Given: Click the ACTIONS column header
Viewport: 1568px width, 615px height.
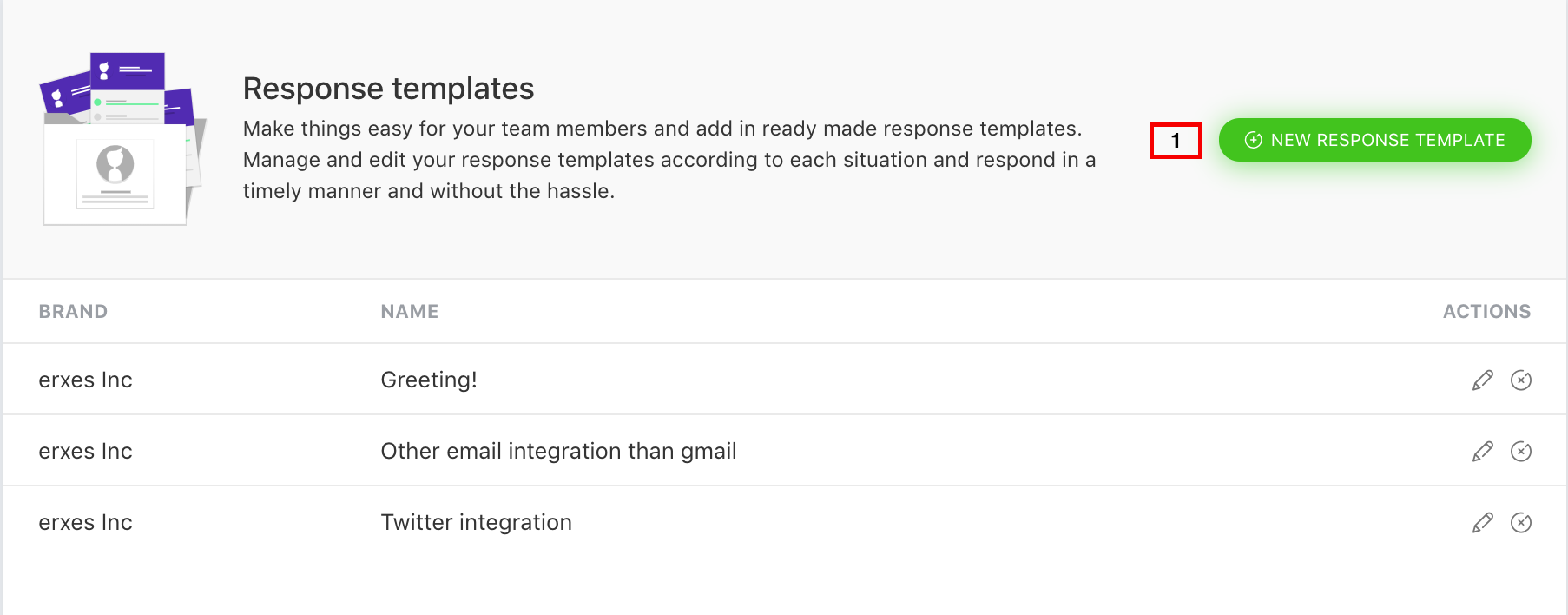Looking at the screenshot, I should click(1486, 311).
